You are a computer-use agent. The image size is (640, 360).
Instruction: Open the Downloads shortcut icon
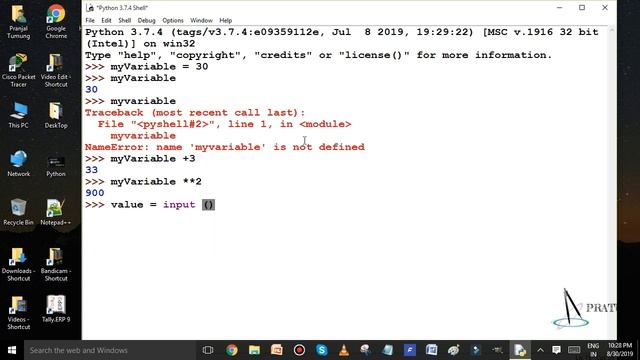pyautogui.click(x=18, y=264)
